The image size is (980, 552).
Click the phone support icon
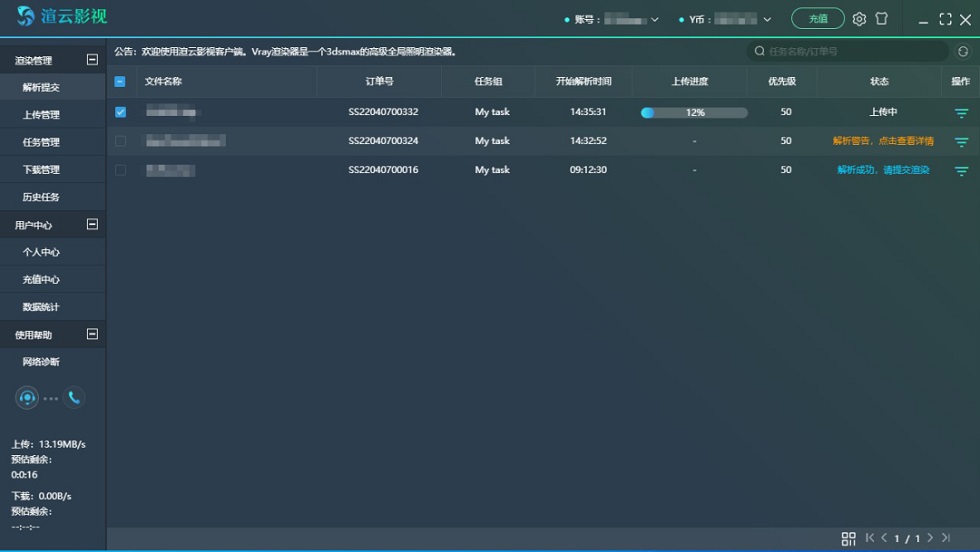pos(74,398)
